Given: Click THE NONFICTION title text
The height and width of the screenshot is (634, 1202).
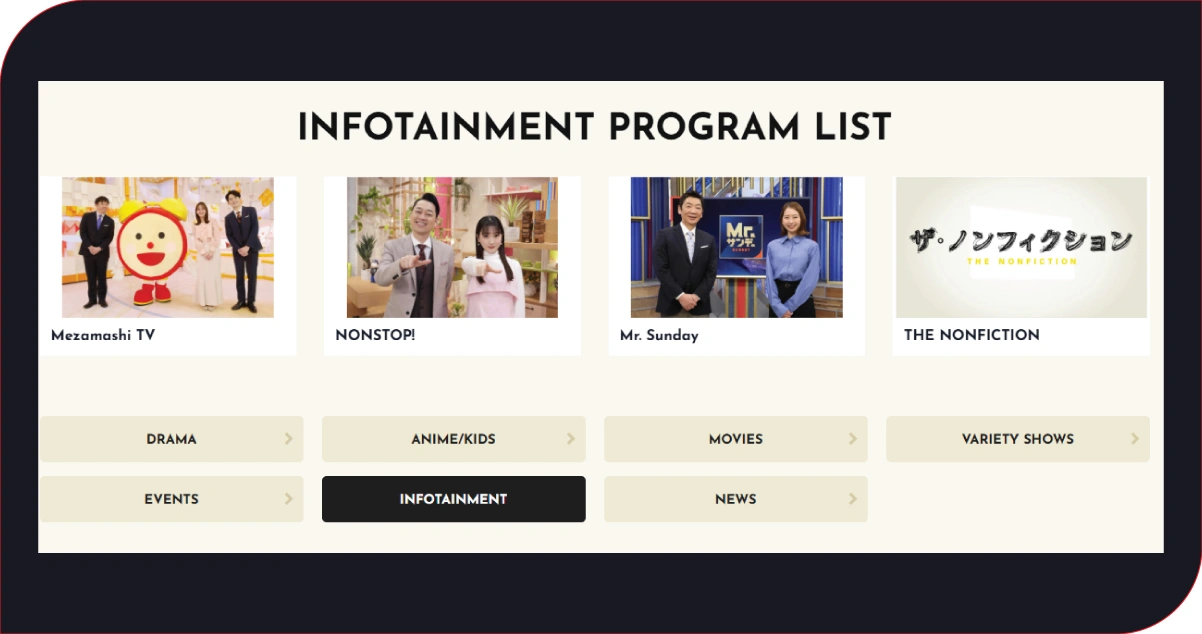Looking at the screenshot, I should tap(972, 335).
